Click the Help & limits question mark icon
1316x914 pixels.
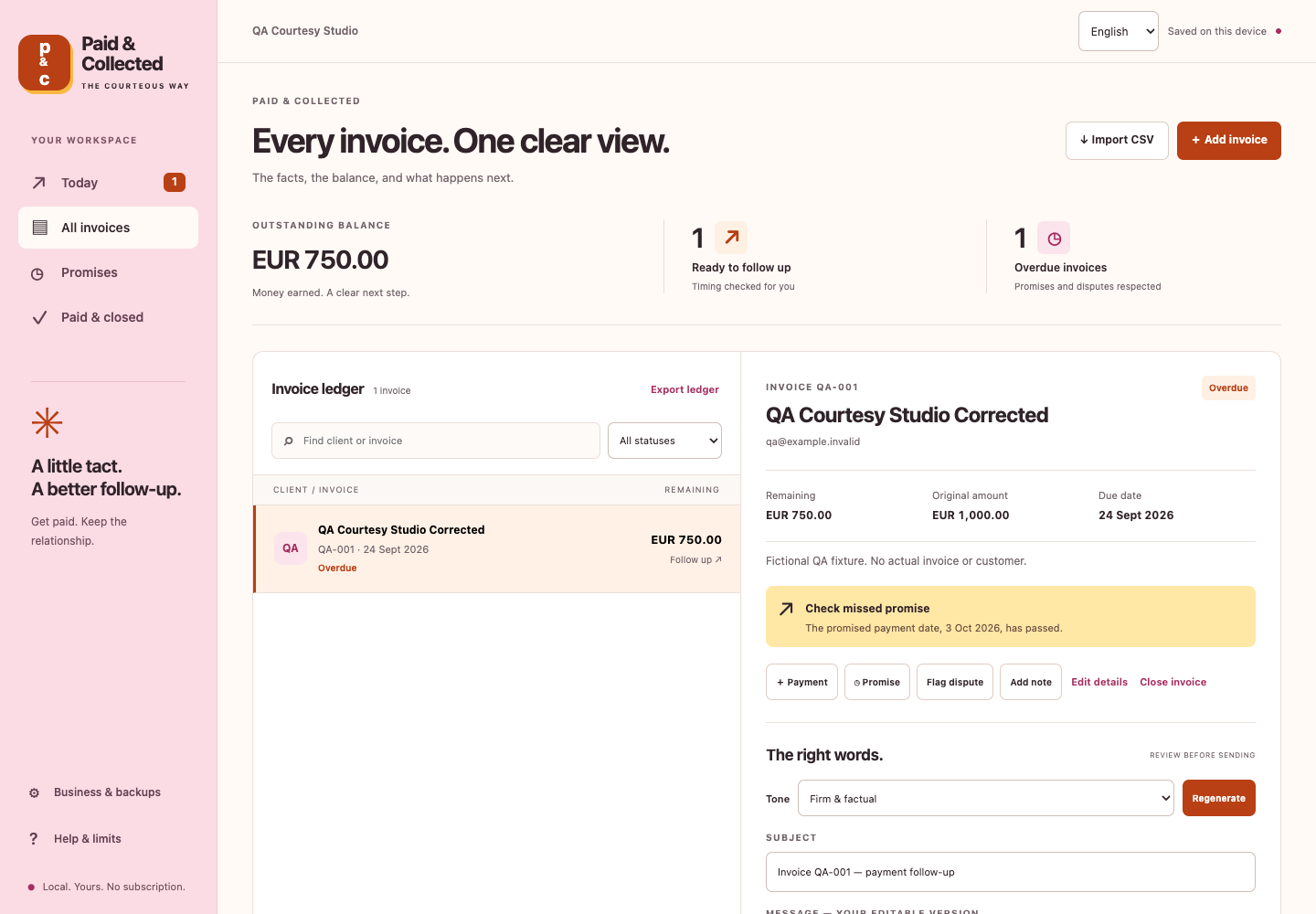click(34, 839)
